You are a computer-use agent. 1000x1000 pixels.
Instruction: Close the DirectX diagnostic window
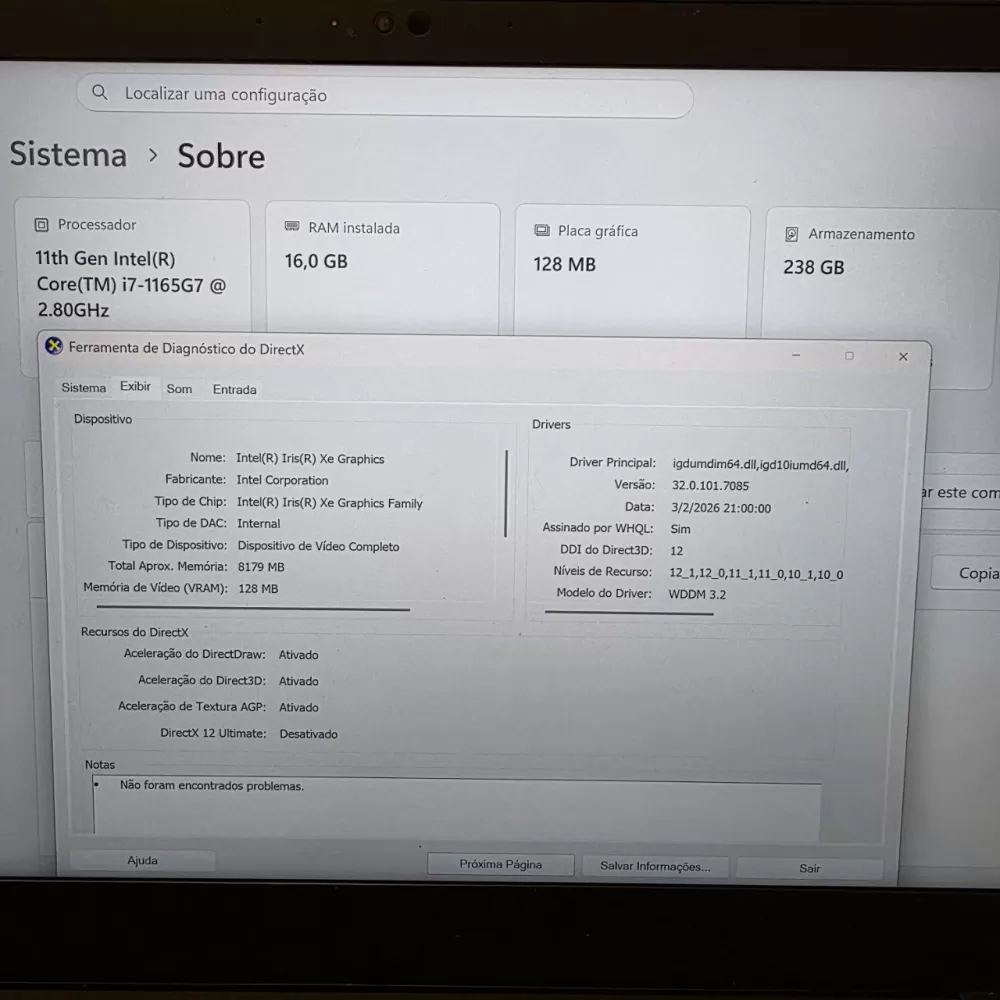pos(903,357)
